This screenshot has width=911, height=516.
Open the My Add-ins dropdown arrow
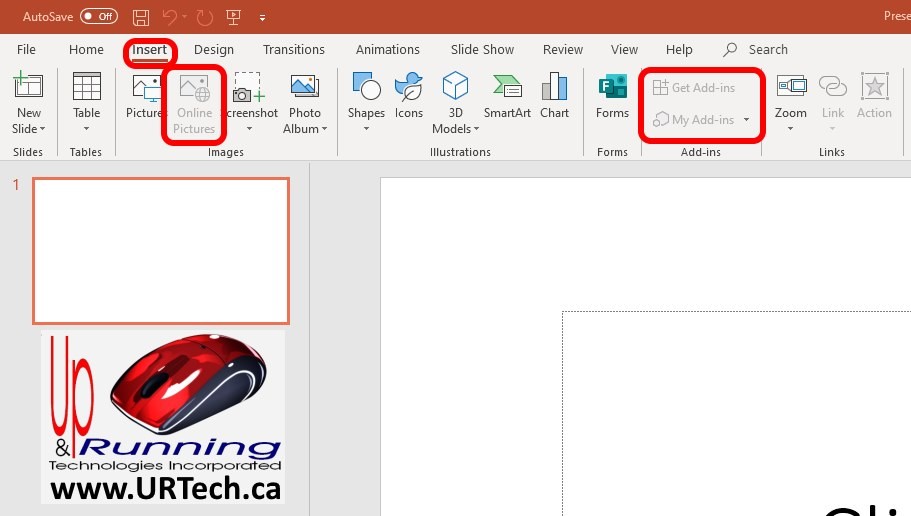tap(746, 120)
